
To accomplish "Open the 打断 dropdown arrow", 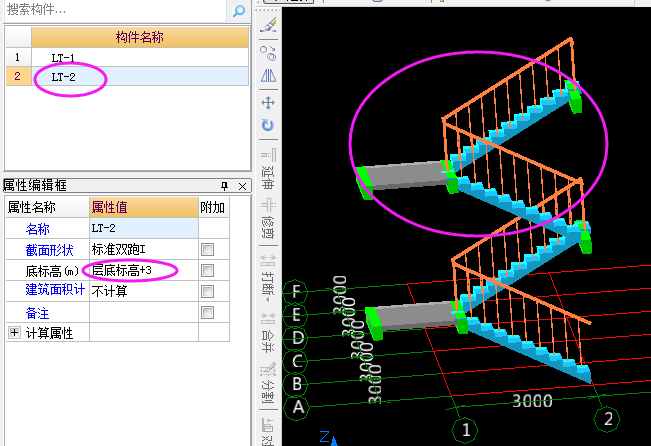I will click(268, 300).
